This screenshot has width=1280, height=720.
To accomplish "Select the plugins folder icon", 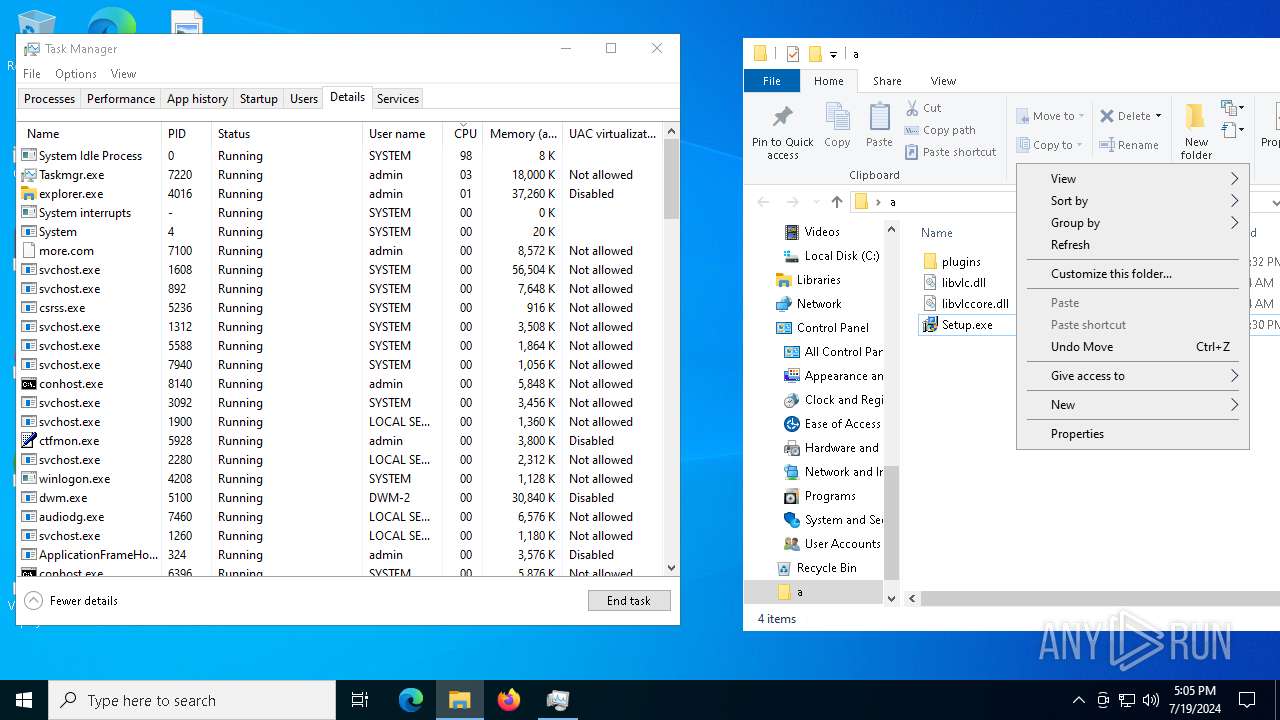I will point(930,262).
